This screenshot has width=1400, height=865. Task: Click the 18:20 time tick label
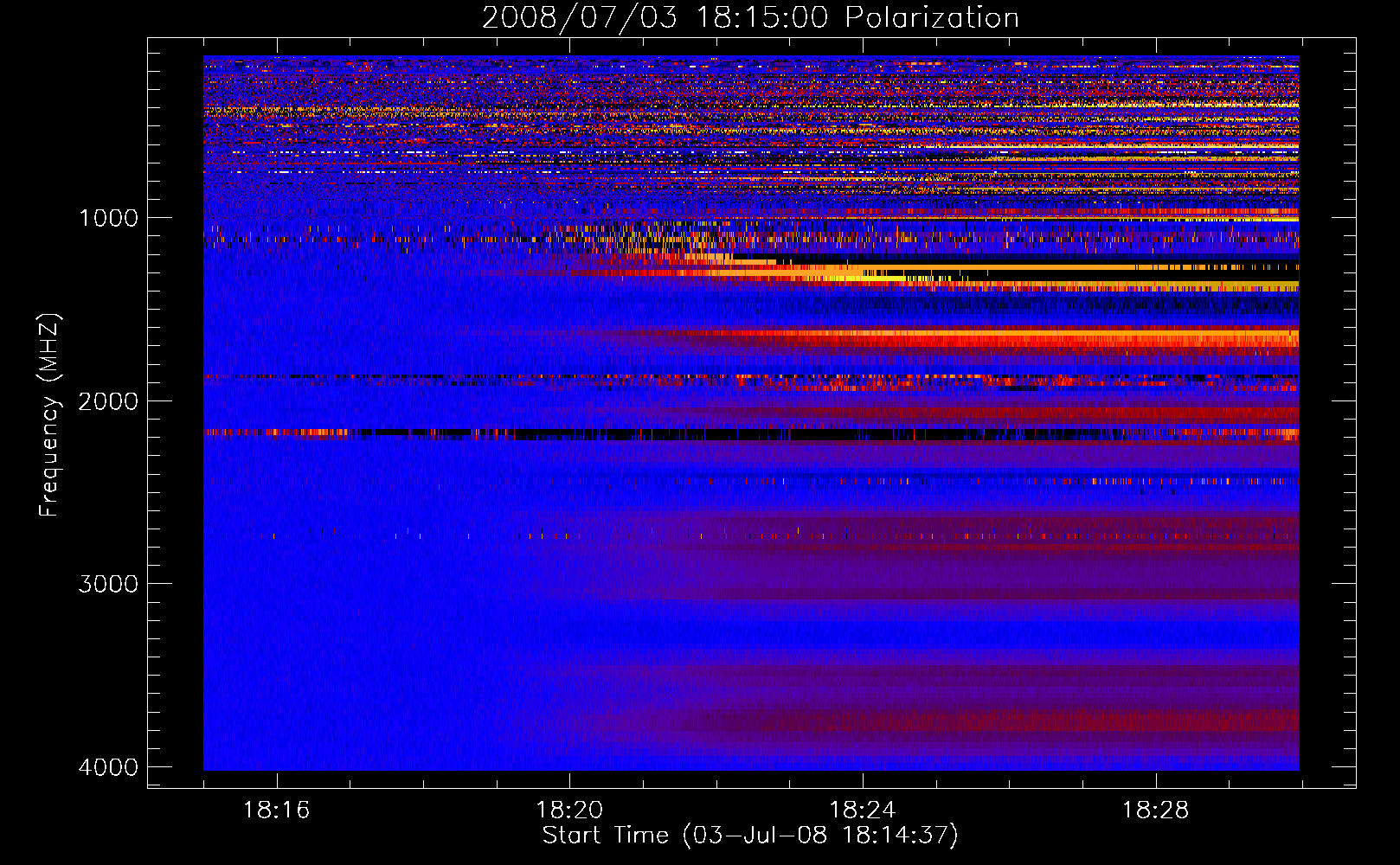(x=569, y=811)
